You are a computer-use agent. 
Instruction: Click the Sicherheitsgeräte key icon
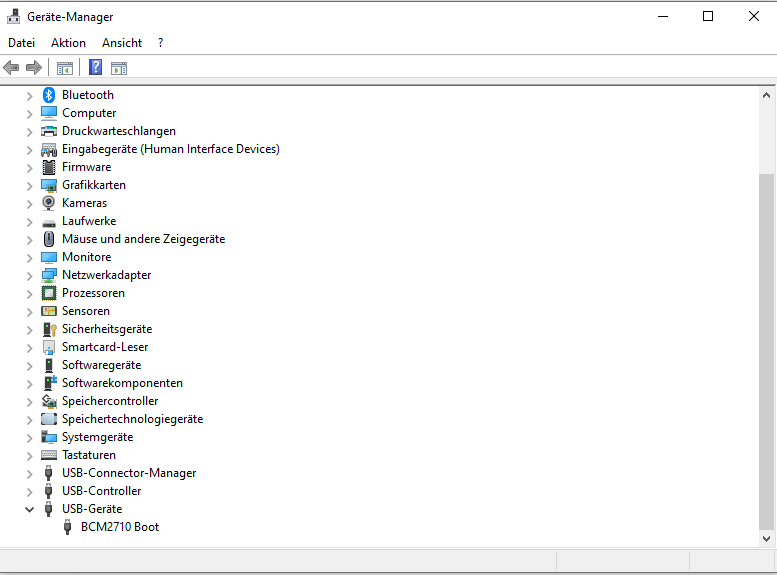[49, 329]
